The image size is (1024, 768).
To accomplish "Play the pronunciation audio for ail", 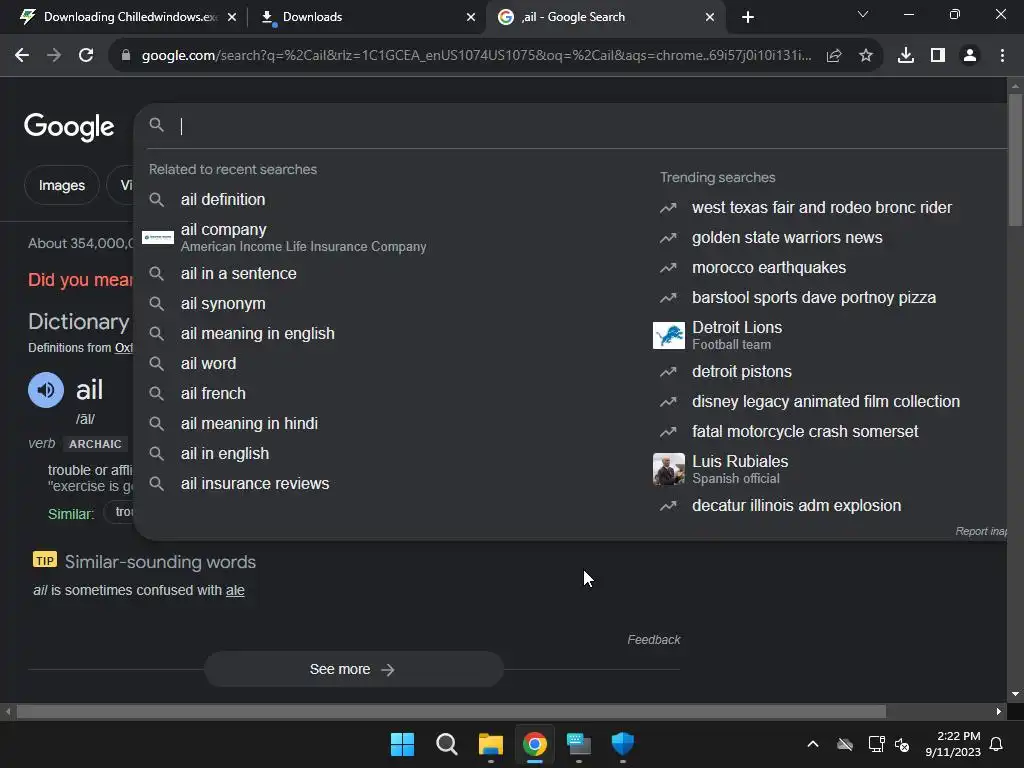I will point(46,390).
